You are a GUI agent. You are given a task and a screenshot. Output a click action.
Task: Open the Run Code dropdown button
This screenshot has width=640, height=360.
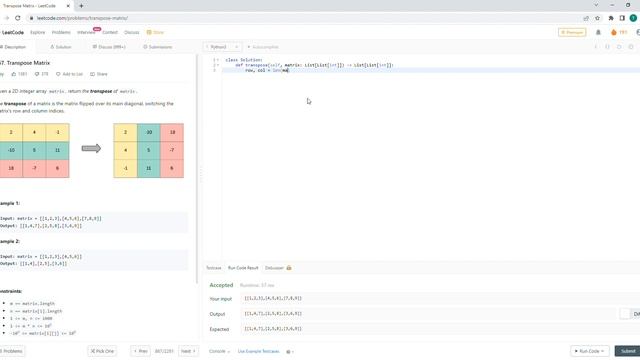[589, 351]
